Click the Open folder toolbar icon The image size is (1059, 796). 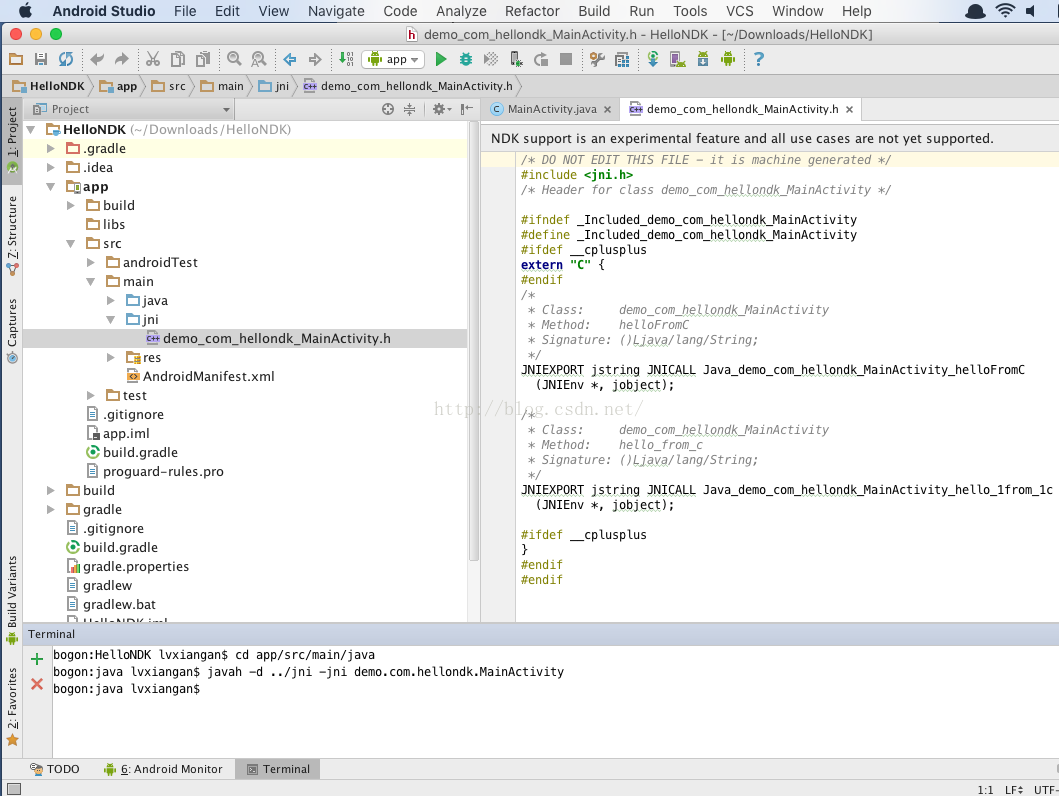pos(16,59)
